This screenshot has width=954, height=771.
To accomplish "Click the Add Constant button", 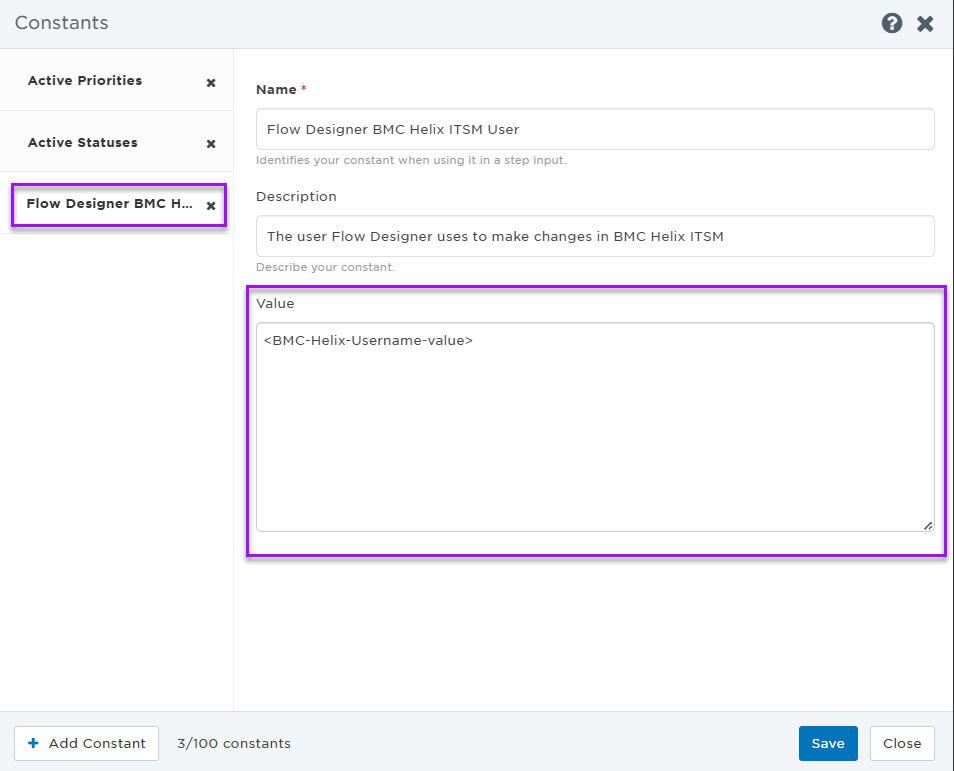I will click(86, 743).
